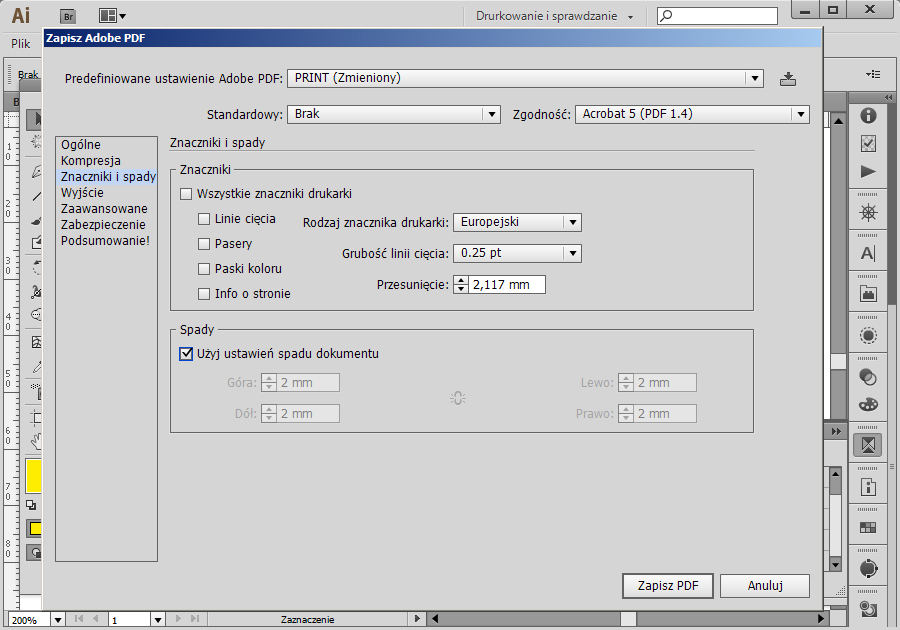
Task: Expand the Standardowy dropdown showing Brak
Action: pyautogui.click(x=394, y=114)
